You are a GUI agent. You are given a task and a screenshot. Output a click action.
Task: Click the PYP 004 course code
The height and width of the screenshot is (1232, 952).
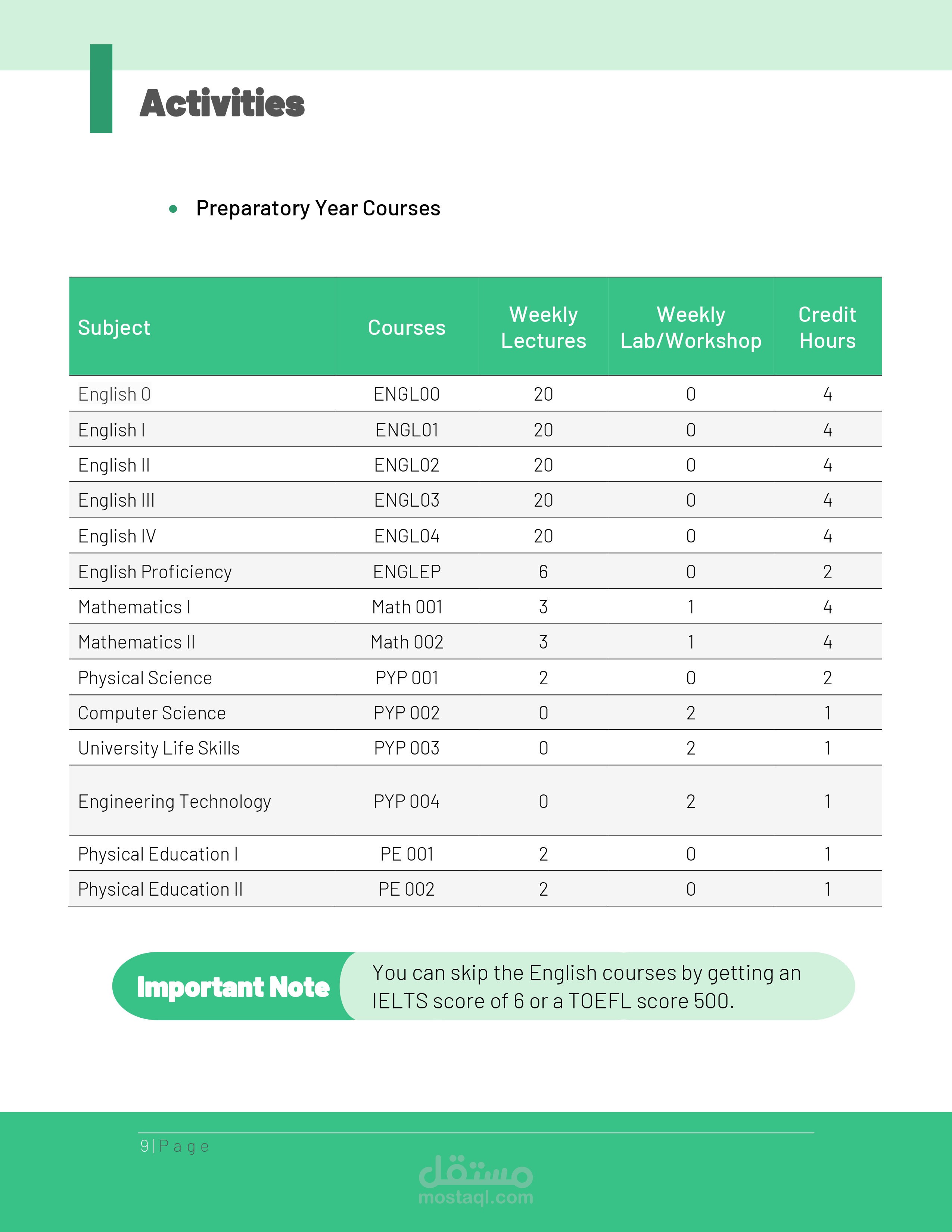click(x=407, y=802)
